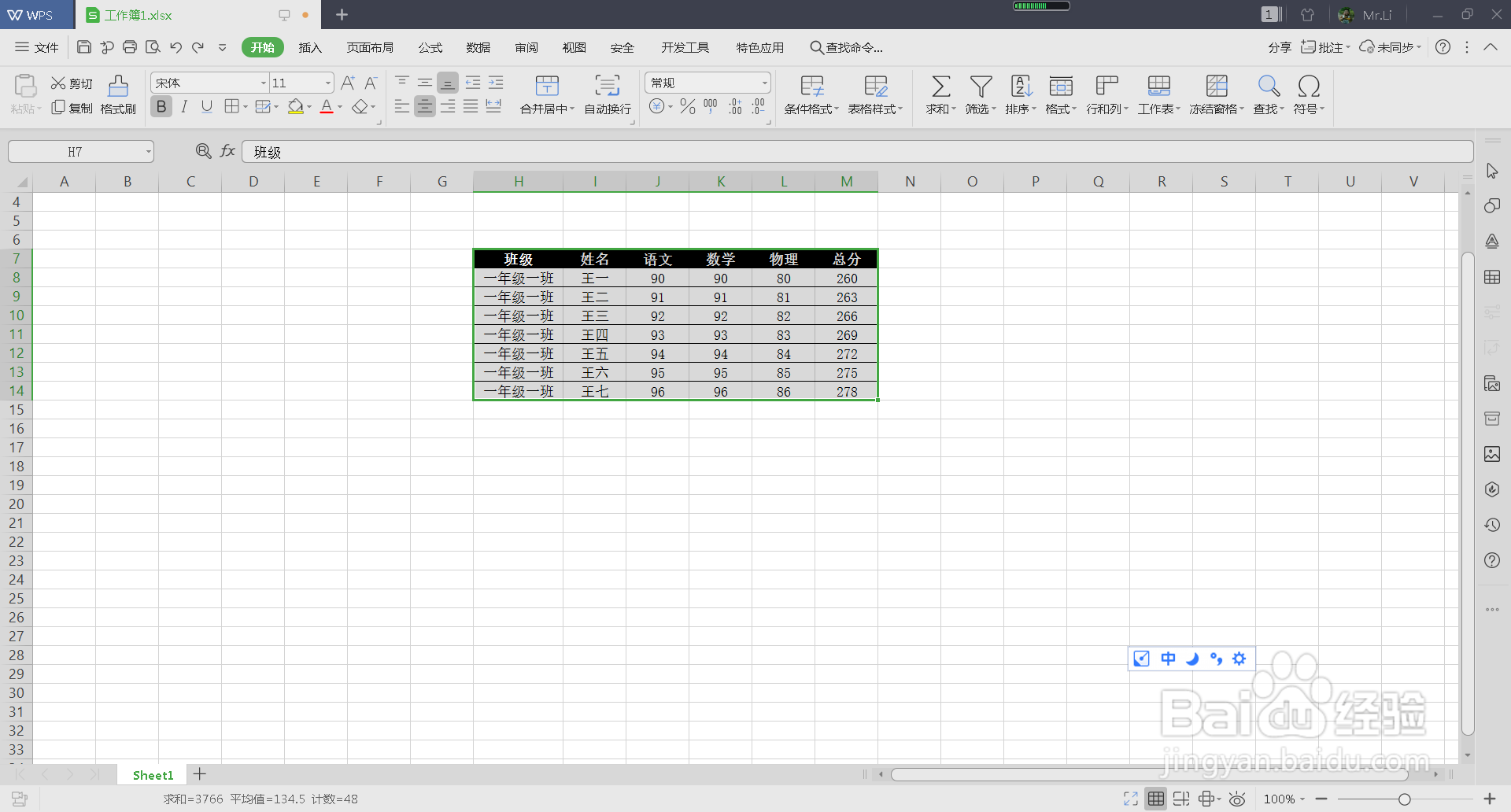Expand the Merge and Center (合并居中) dropdown
1511x812 pixels.
(x=572, y=109)
